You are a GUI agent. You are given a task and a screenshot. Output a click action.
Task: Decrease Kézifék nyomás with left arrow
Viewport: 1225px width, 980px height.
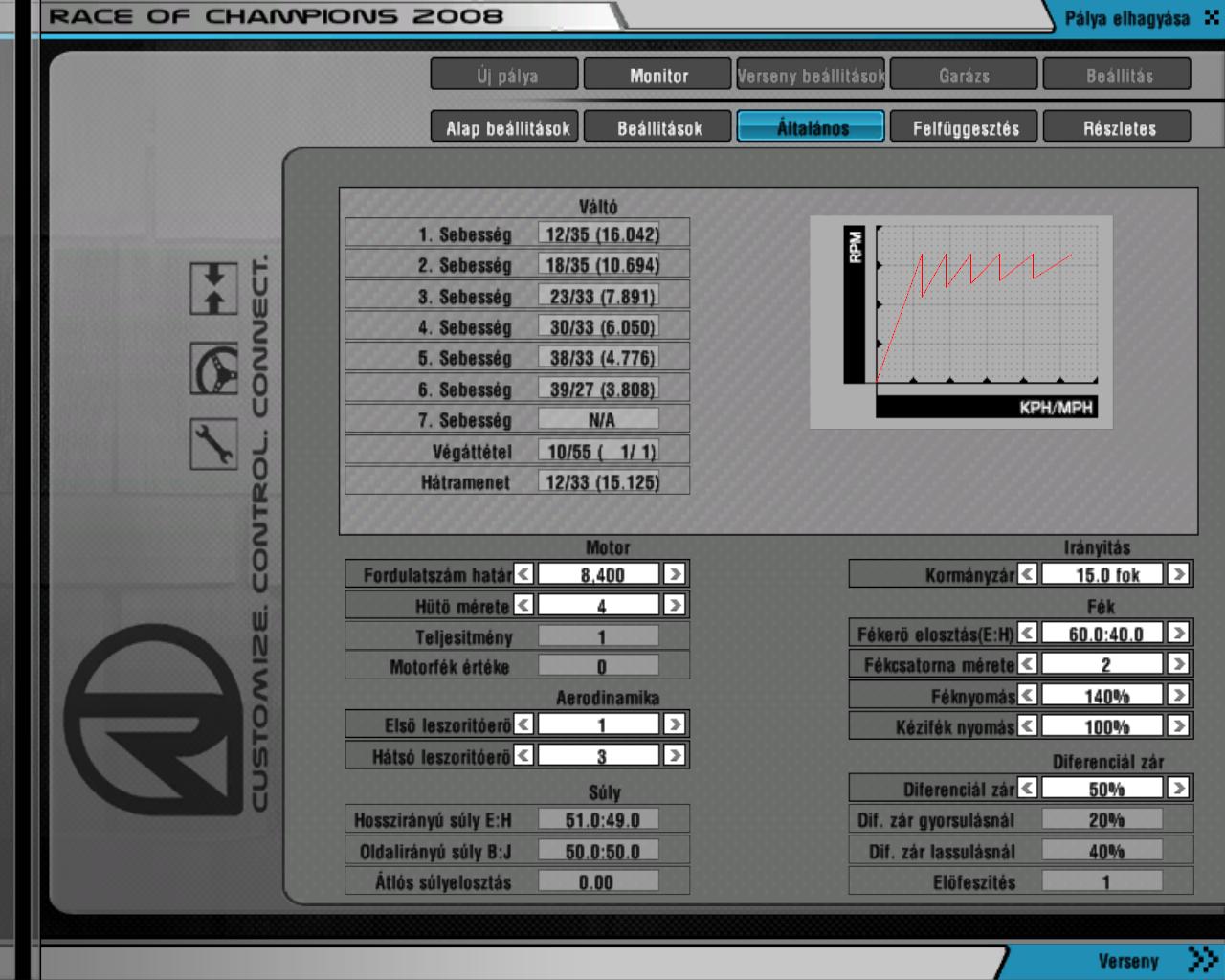pyautogui.click(x=1028, y=726)
